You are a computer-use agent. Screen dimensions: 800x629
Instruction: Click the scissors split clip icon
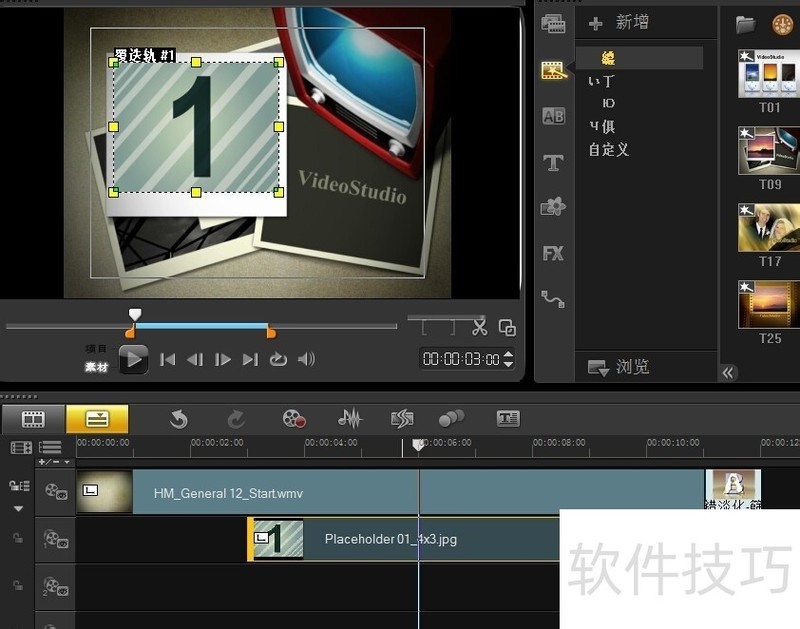pos(480,327)
